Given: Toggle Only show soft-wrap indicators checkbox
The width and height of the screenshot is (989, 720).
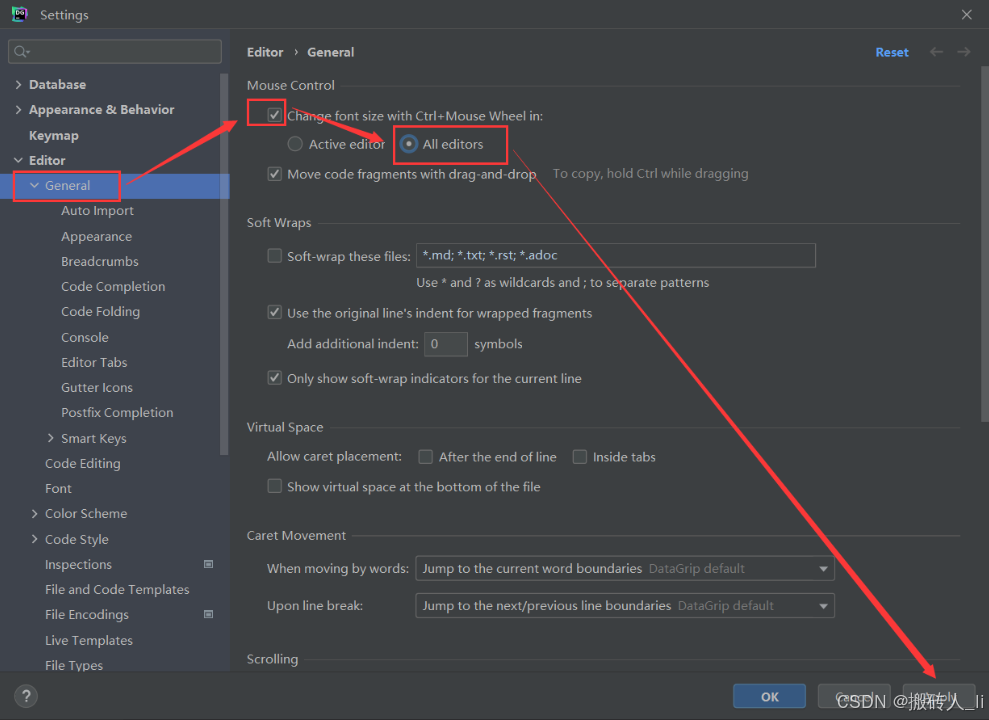Looking at the screenshot, I should coord(274,378).
